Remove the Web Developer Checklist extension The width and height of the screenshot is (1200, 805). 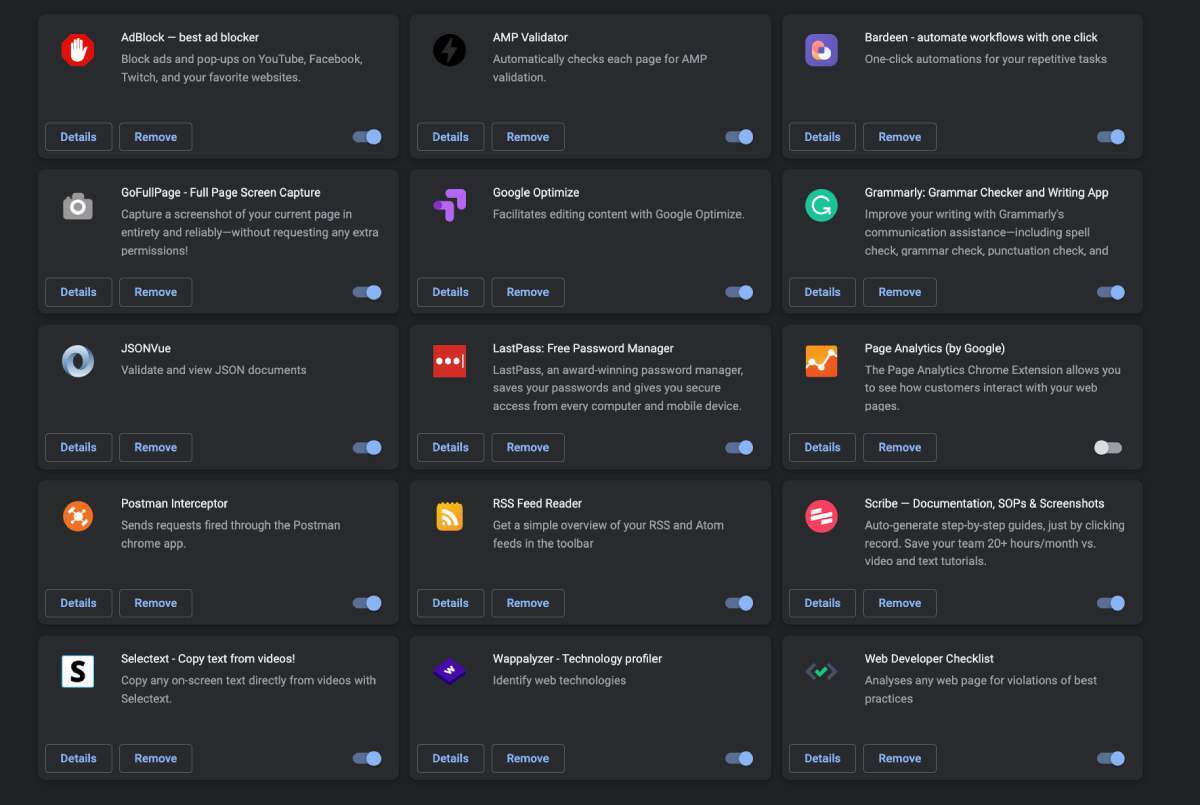899,758
